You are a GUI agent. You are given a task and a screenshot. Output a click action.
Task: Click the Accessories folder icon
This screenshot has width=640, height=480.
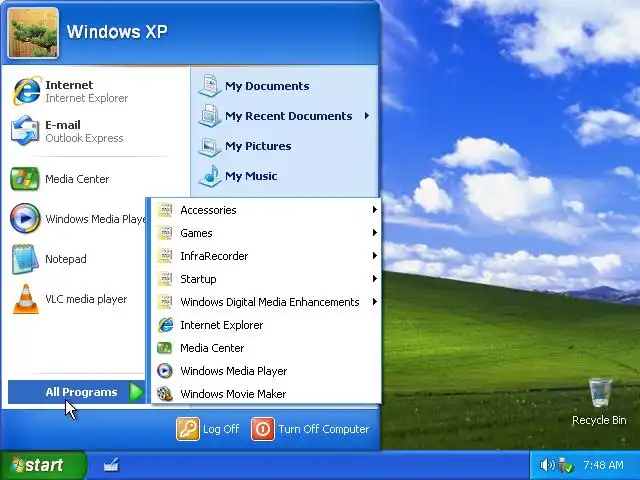coord(165,210)
